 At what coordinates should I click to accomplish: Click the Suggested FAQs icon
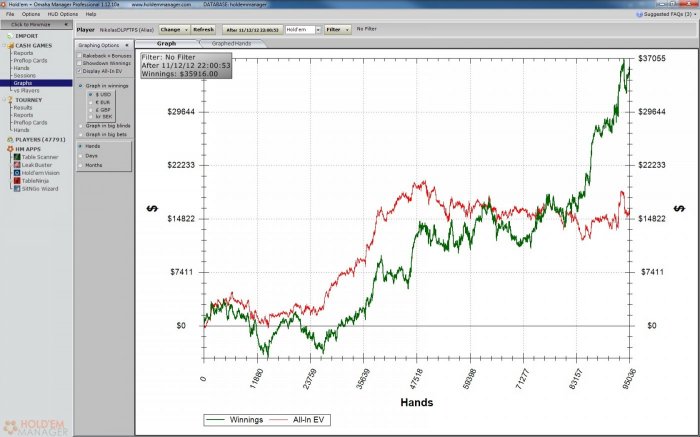pos(640,14)
